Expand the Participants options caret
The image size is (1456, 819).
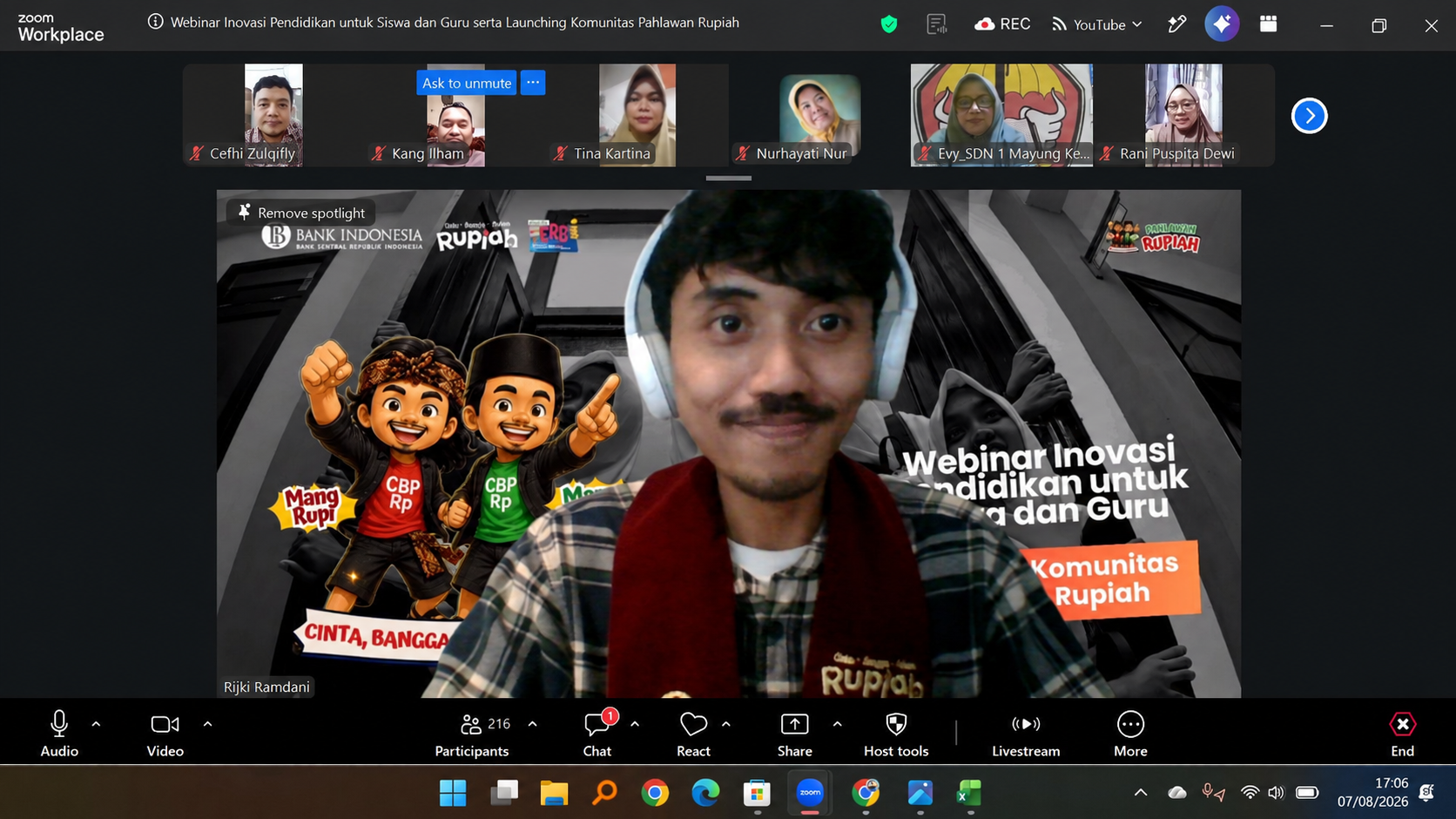click(x=532, y=724)
